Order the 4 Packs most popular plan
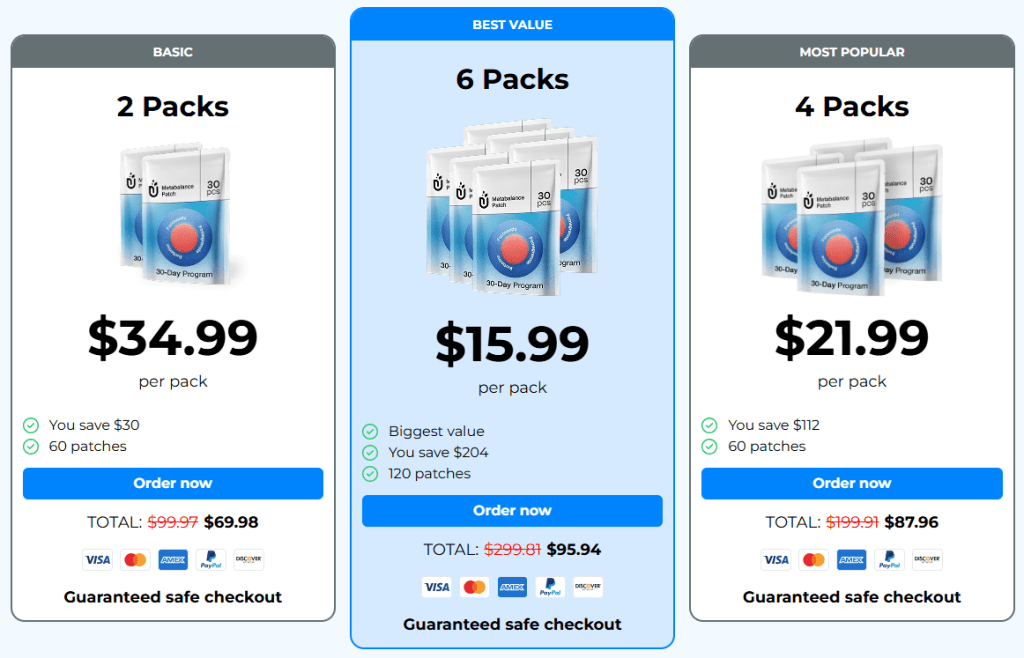The width and height of the screenshot is (1024, 658). coord(852,483)
